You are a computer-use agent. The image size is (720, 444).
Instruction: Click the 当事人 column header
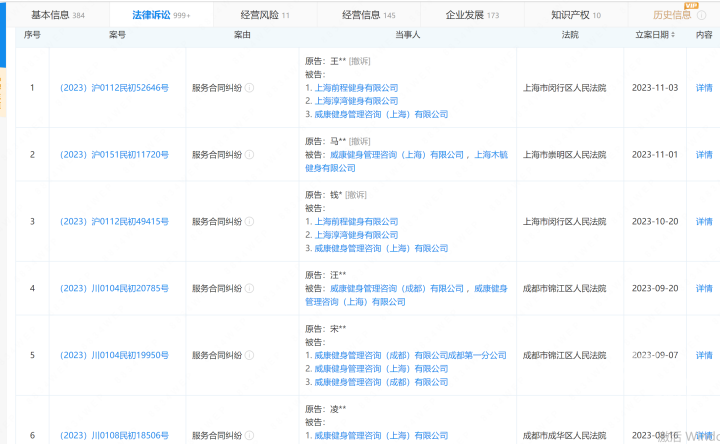click(x=408, y=35)
